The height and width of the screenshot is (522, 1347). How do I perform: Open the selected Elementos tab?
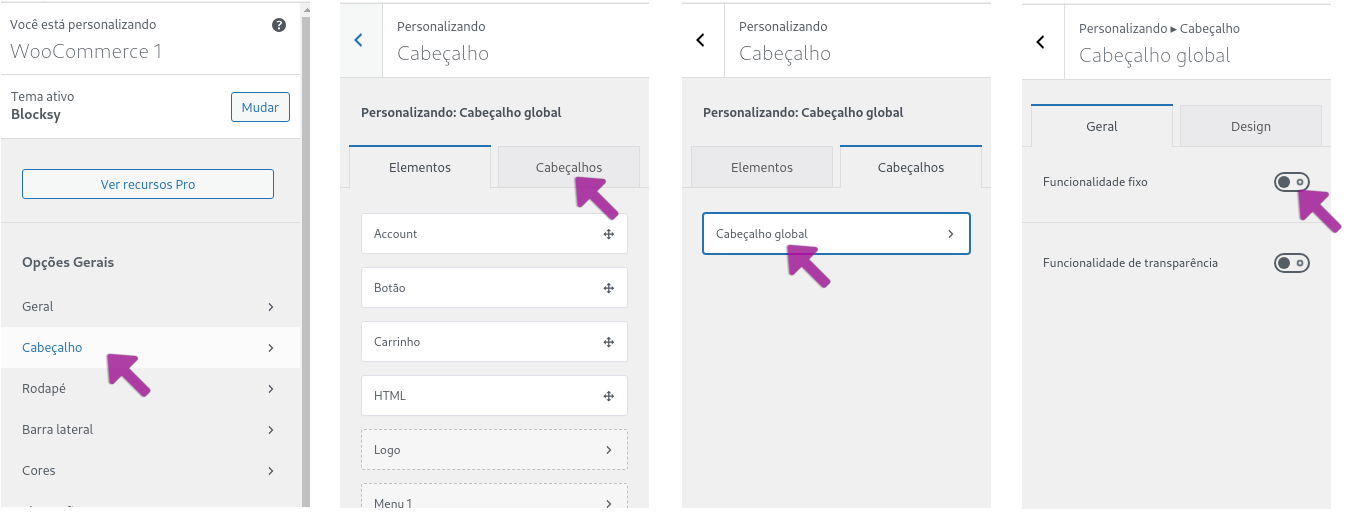click(x=420, y=167)
